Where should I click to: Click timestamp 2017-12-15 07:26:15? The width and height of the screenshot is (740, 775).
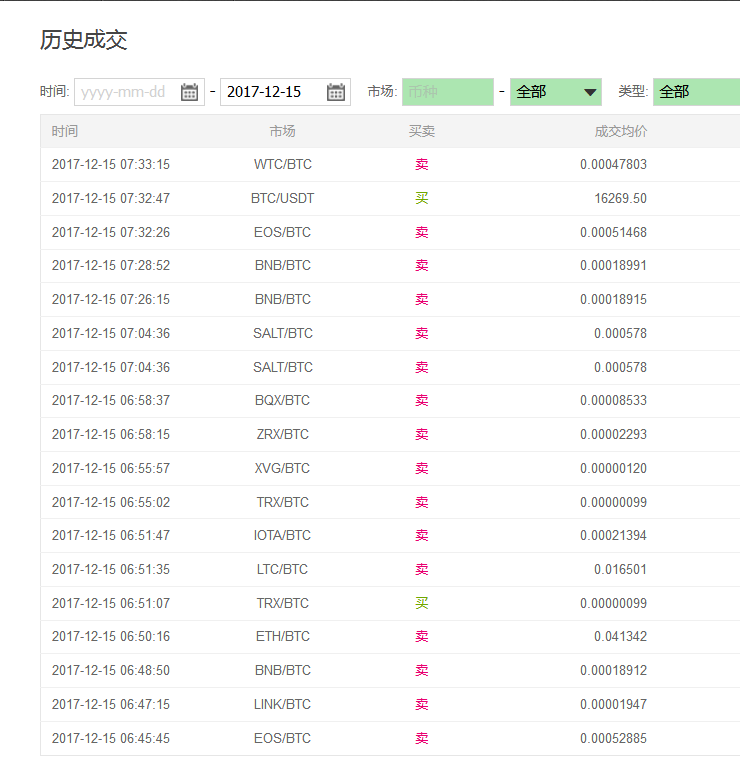point(111,300)
